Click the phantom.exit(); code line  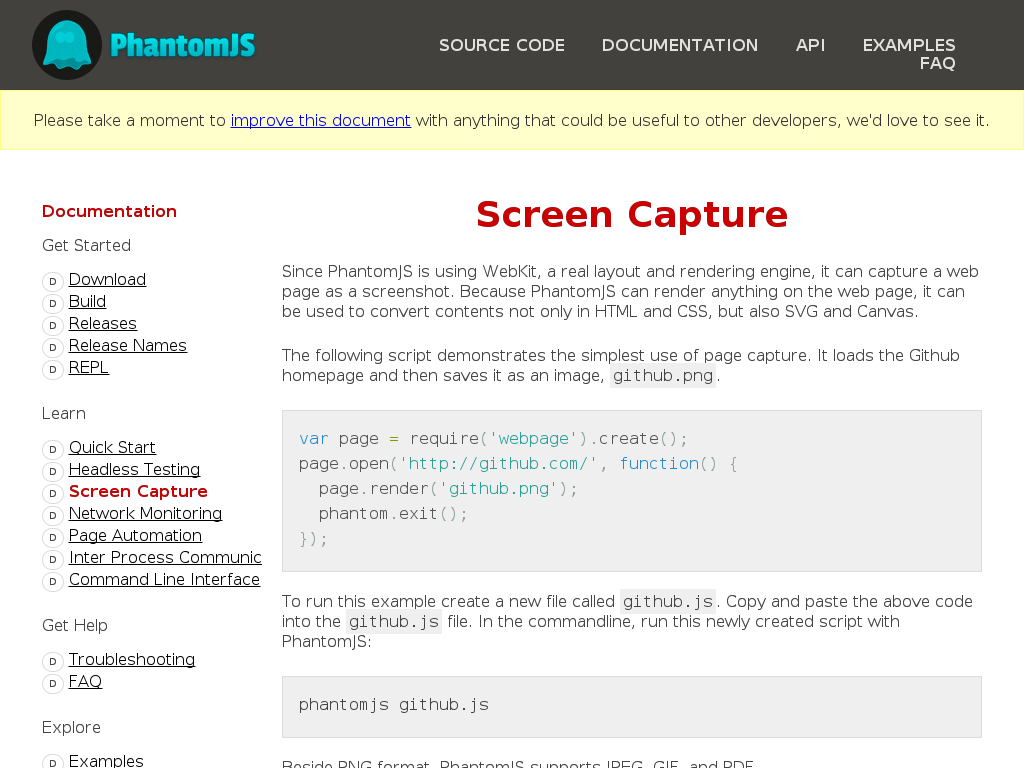[x=393, y=514]
